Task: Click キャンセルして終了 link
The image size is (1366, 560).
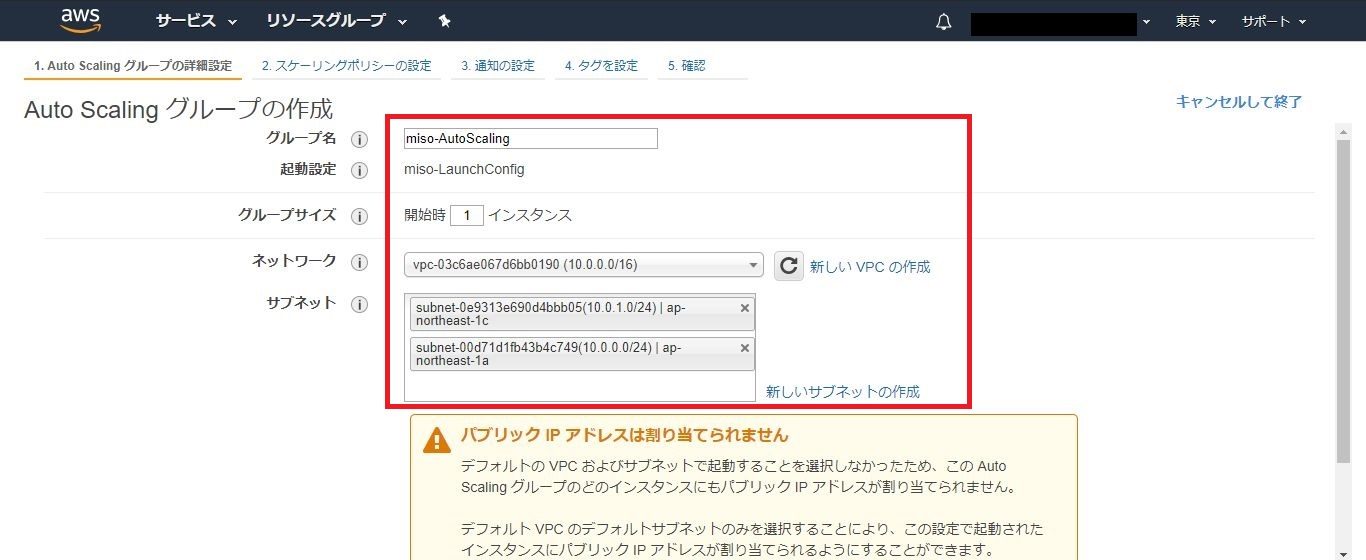Action: [x=1238, y=101]
